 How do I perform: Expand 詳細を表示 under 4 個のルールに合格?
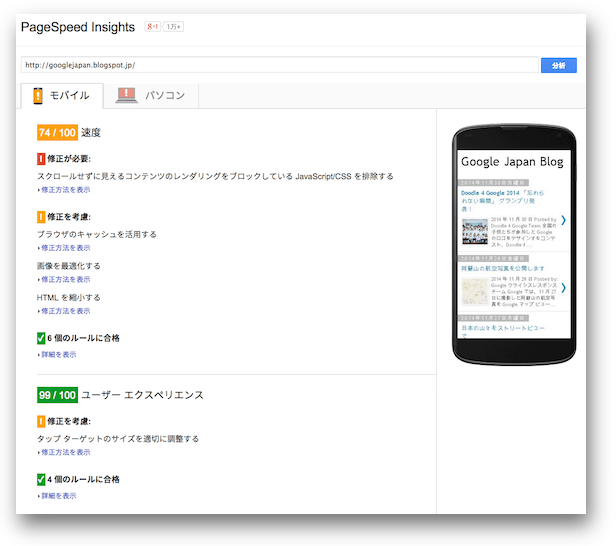(57, 496)
